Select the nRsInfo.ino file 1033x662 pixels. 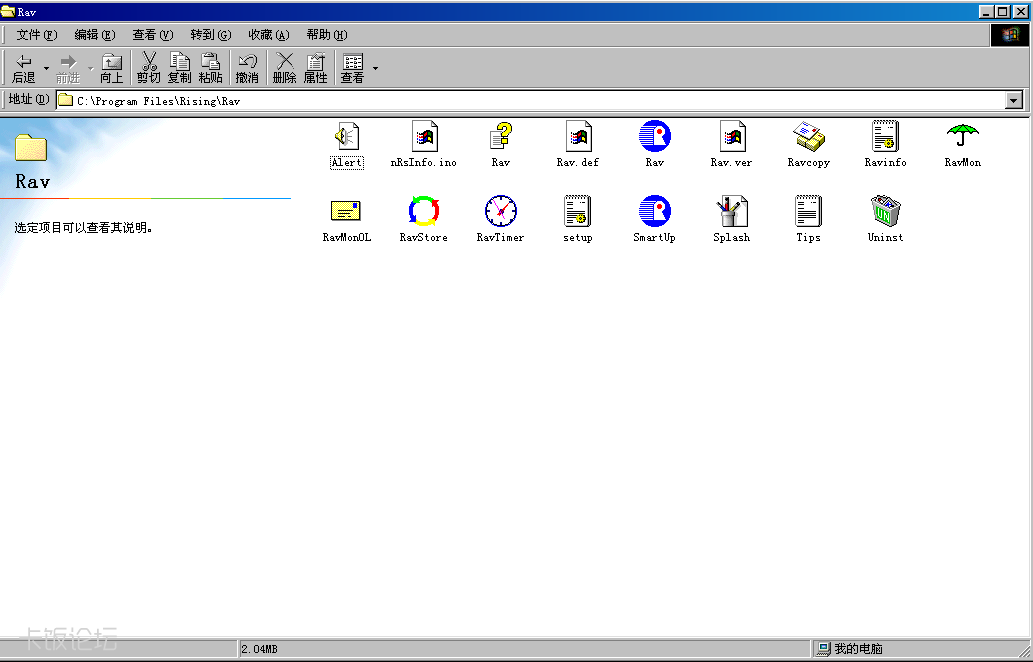pos(424,137)
